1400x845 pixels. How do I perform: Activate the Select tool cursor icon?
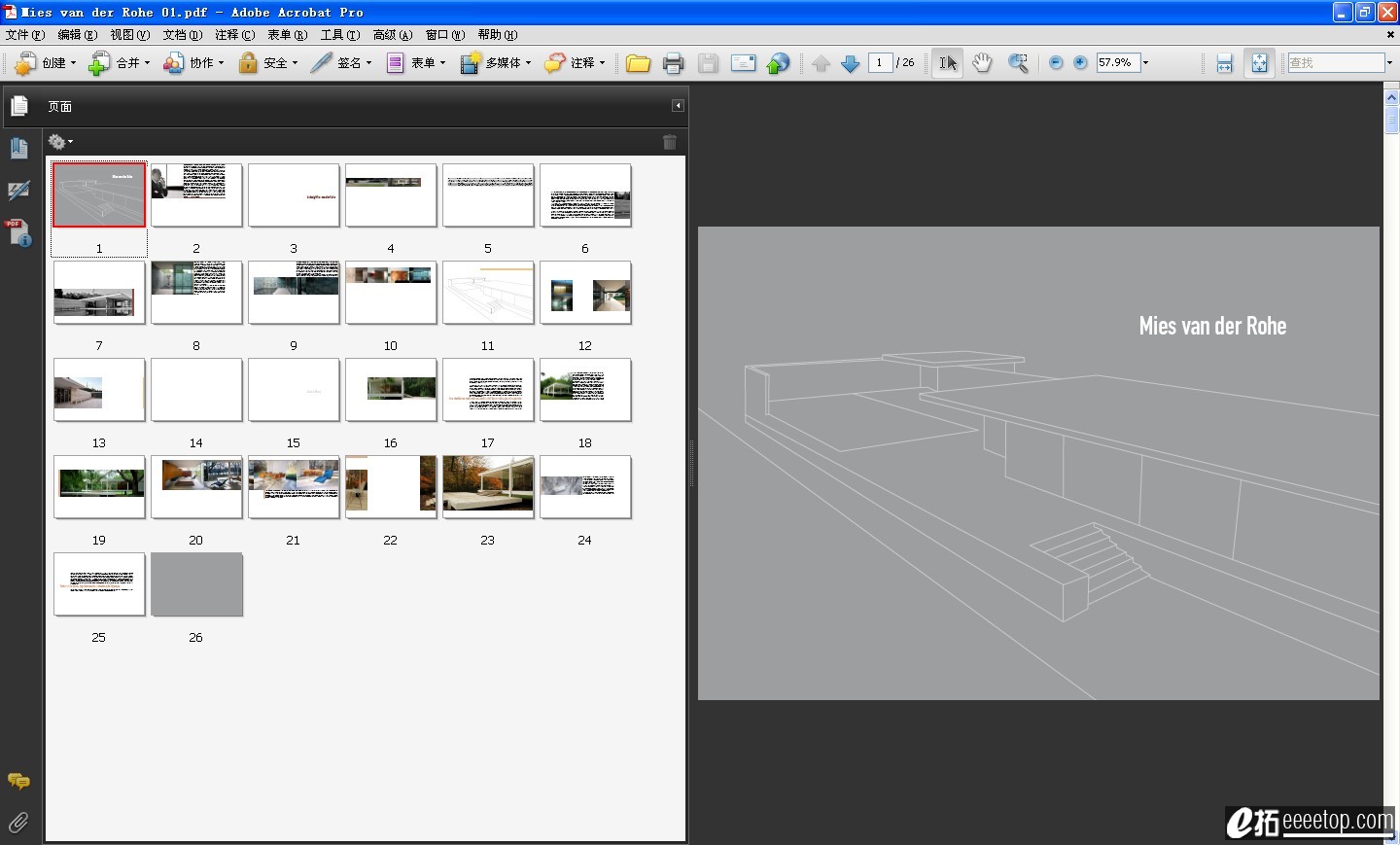(x=948, y=63)
